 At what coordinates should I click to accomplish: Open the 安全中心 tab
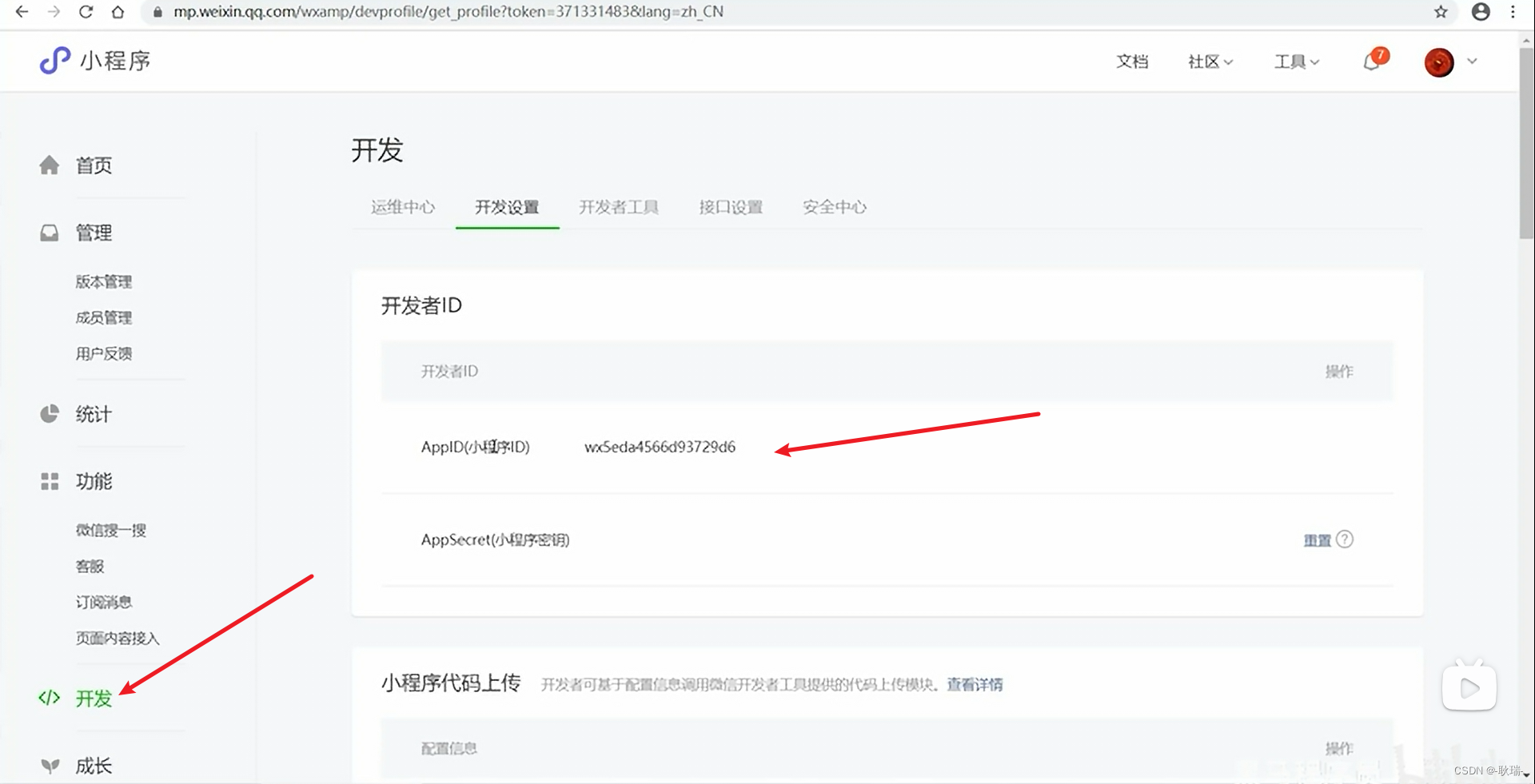(x=835, y=207)
